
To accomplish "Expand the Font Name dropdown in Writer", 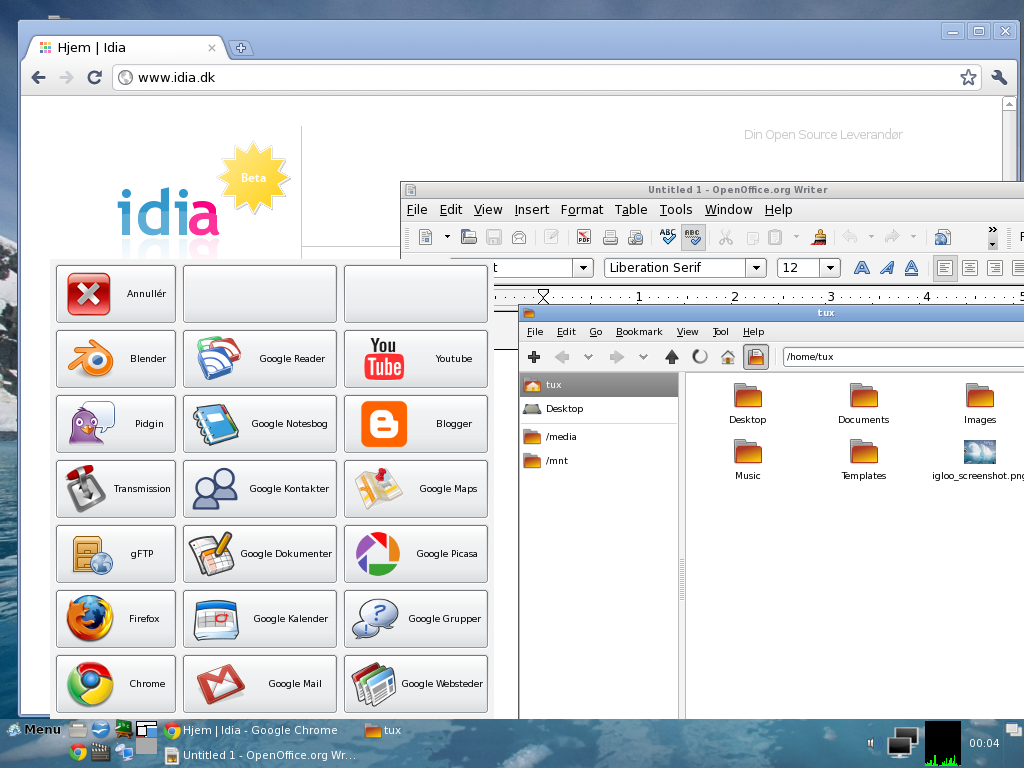I will point(756,268).
